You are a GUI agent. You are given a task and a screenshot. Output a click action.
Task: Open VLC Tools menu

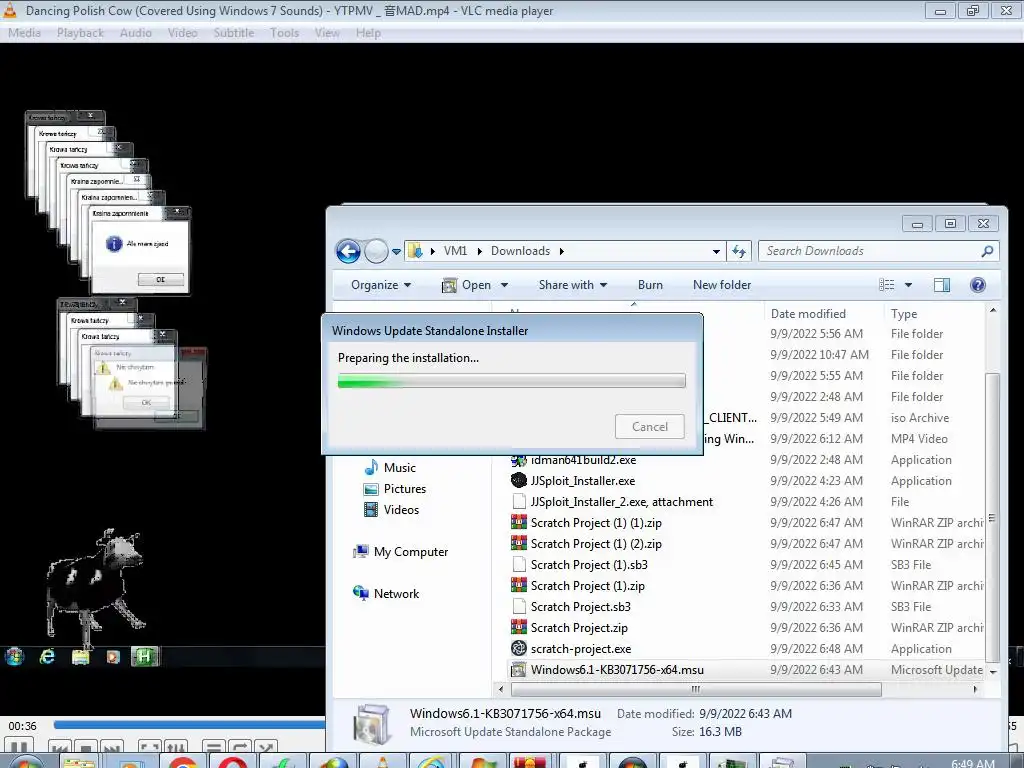(x=284, y=33)
